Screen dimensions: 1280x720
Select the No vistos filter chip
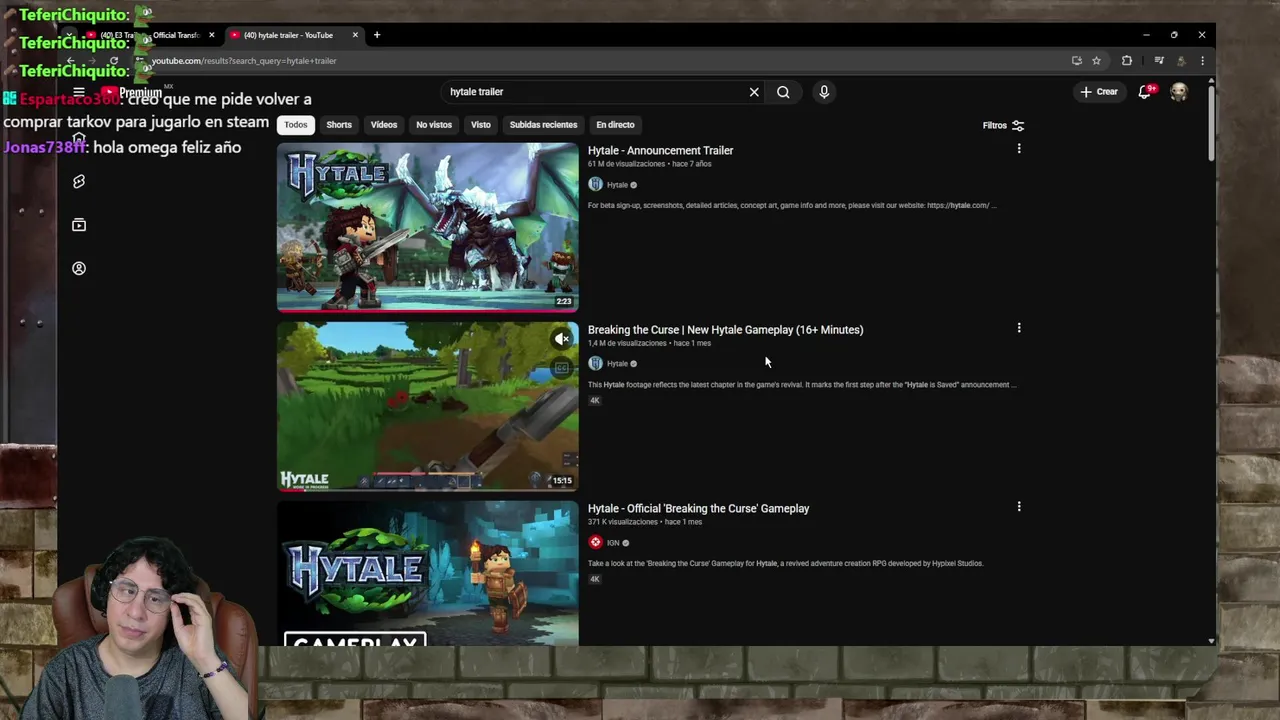pos(434,125)
